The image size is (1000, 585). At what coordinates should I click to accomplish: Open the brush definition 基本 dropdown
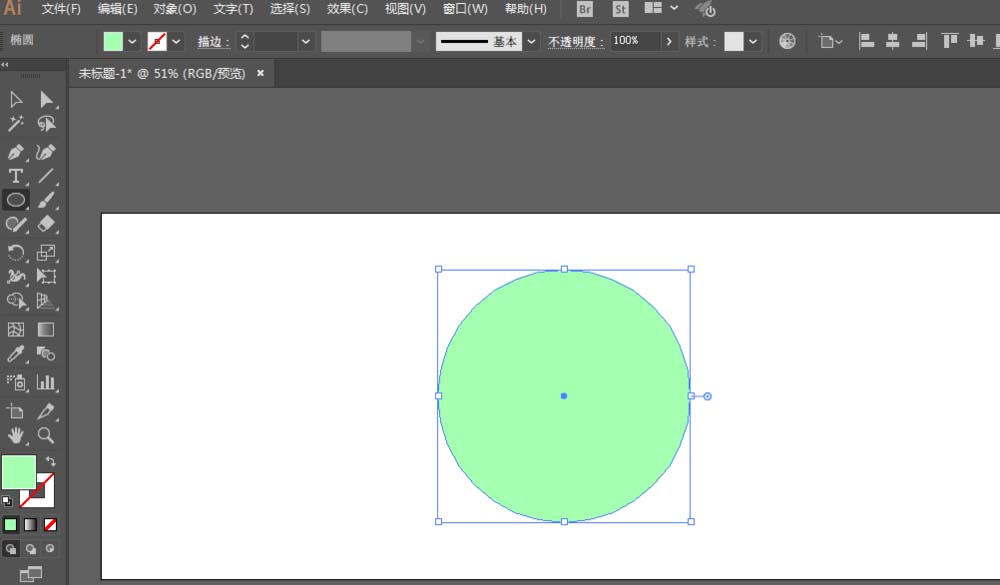[531, 41]
